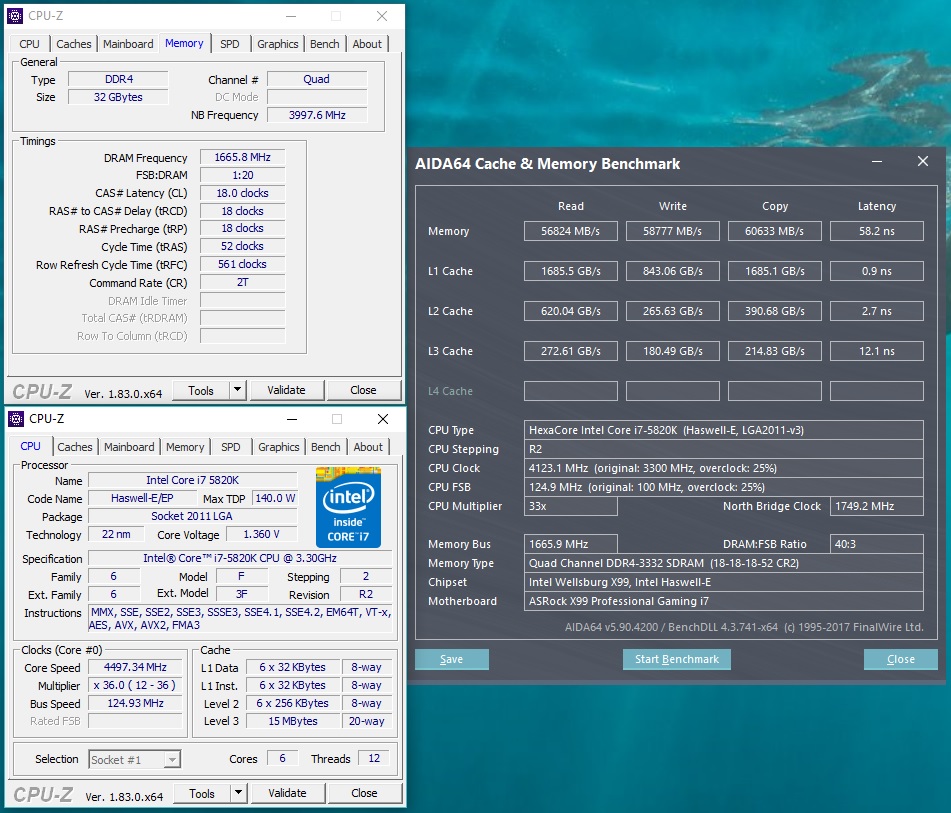Switch to SPD tab in upper CPU-Z window

(229, 44)
